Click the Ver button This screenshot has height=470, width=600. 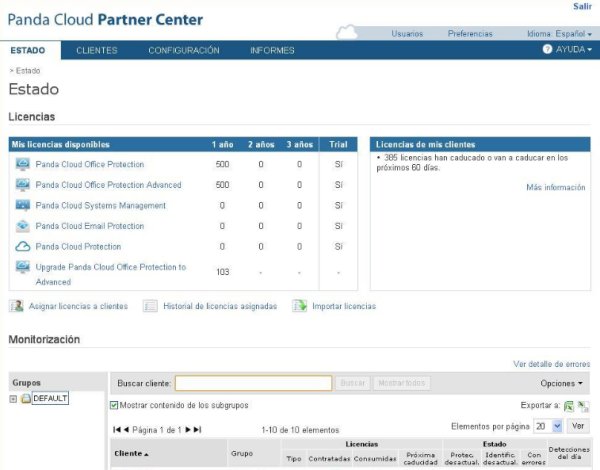point(578,426)
